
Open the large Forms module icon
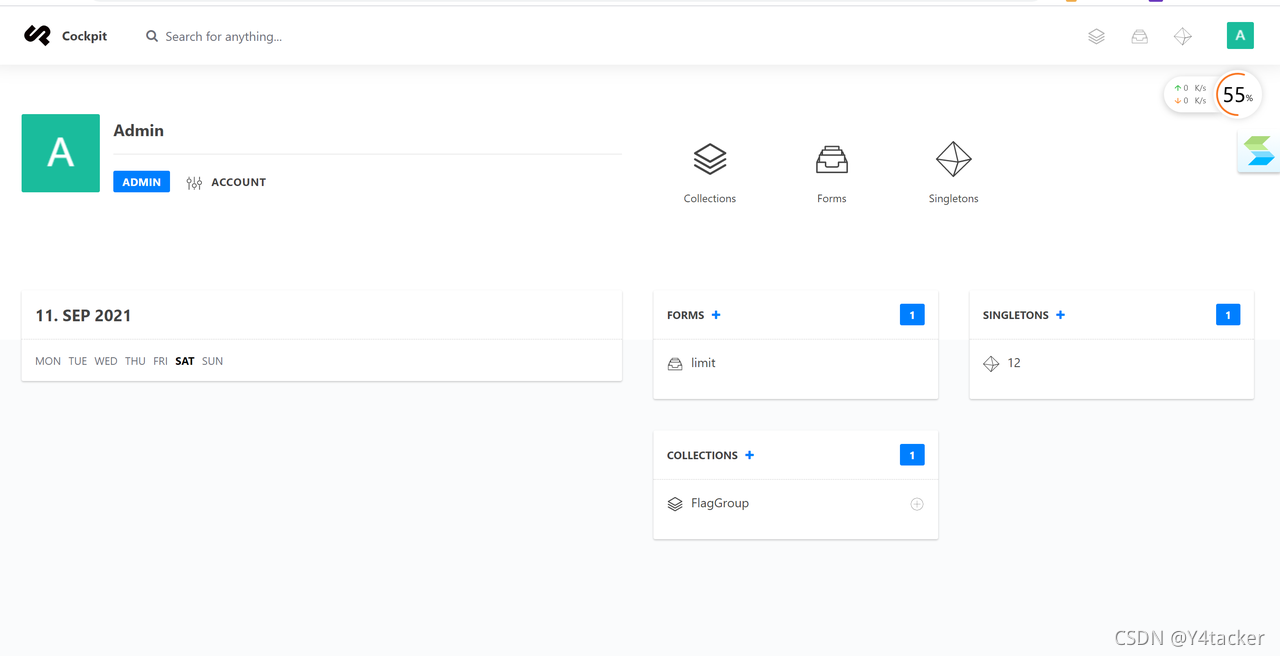pos(832,159)
